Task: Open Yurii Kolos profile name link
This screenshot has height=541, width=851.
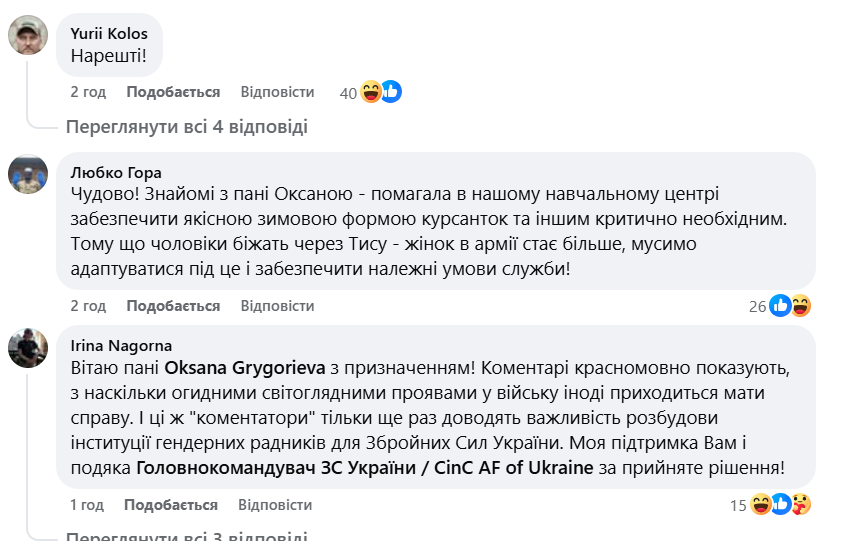Action: (109, 33)
